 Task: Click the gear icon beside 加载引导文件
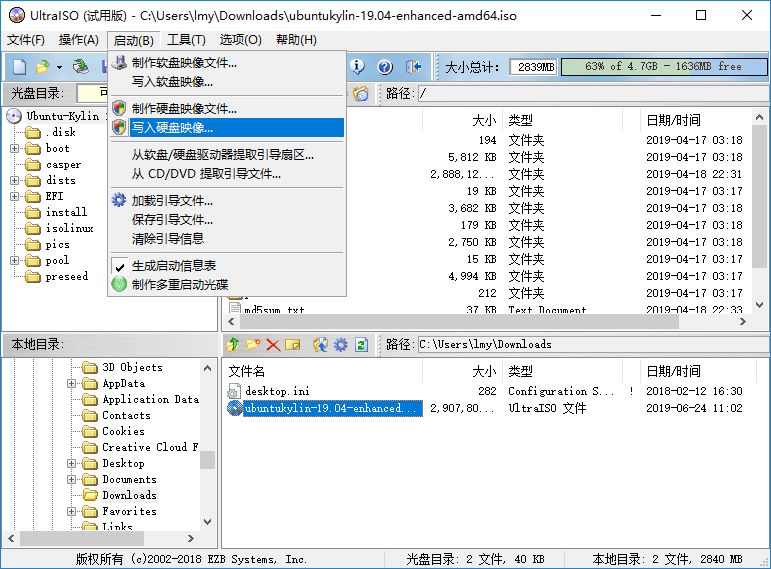pos(119,200)
